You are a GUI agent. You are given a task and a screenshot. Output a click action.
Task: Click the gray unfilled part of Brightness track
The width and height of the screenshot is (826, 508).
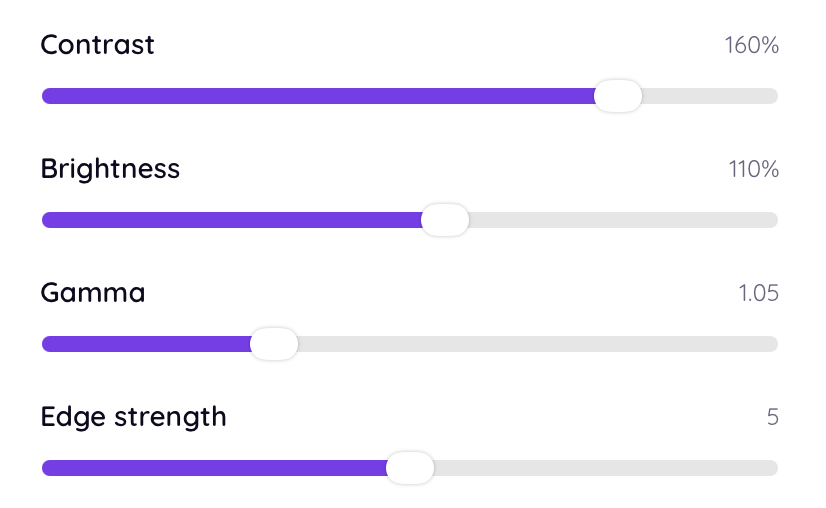[623, 220]
